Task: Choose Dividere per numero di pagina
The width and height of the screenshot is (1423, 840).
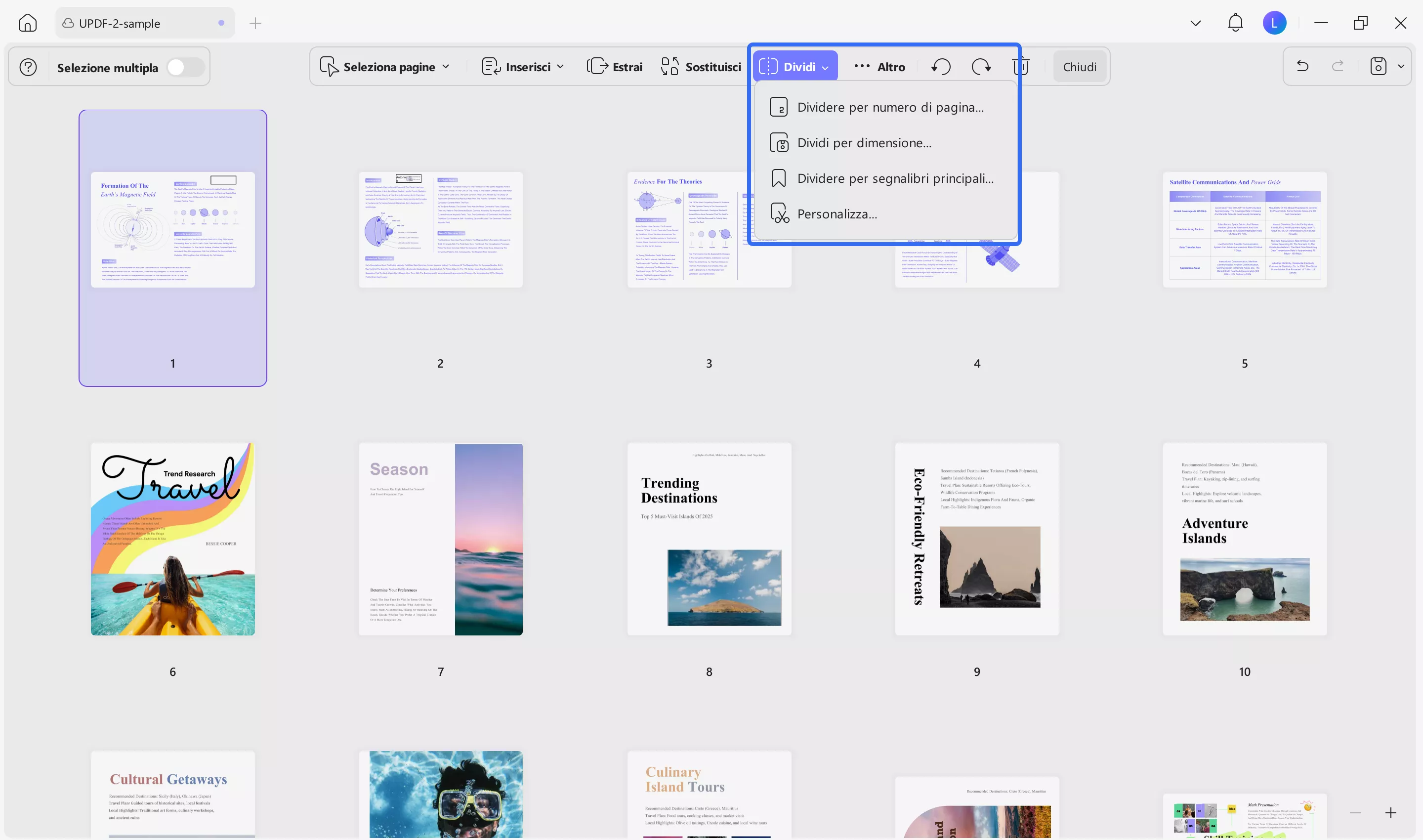Action: coord(890,107)
